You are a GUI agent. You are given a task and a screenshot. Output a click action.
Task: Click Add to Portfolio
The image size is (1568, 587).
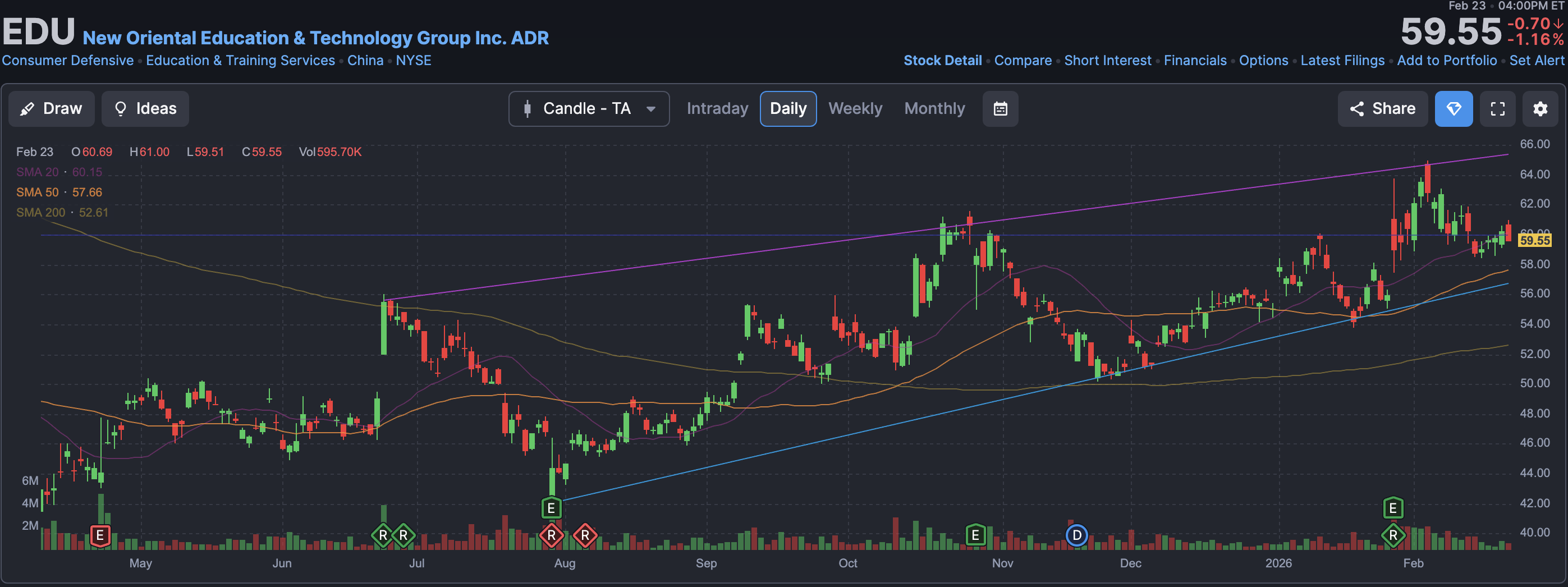pos(1446,60)
